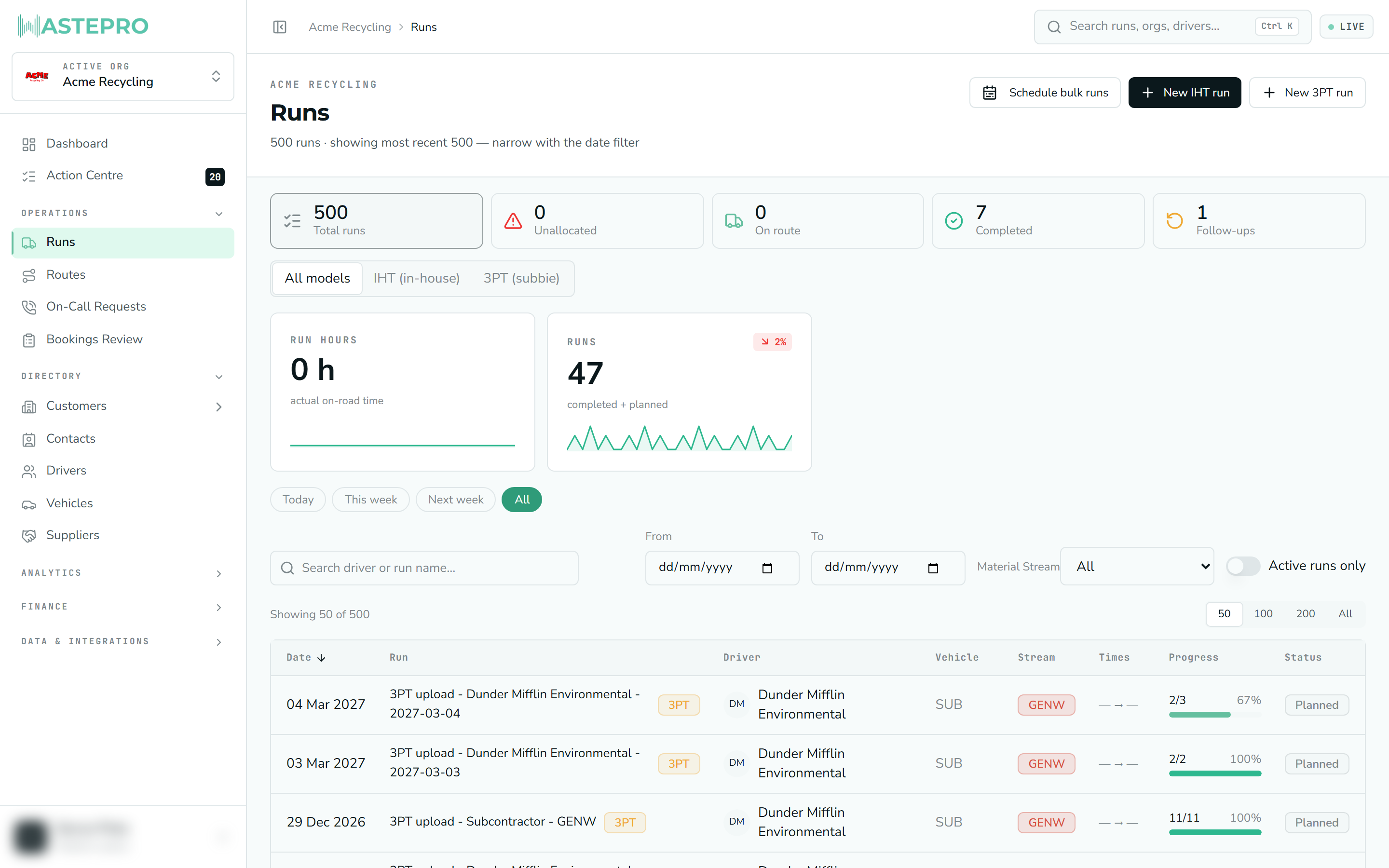This screenshot has height=868, width=1389.
Task: Set page size to 50 rows
Action: coord(1224,614)
